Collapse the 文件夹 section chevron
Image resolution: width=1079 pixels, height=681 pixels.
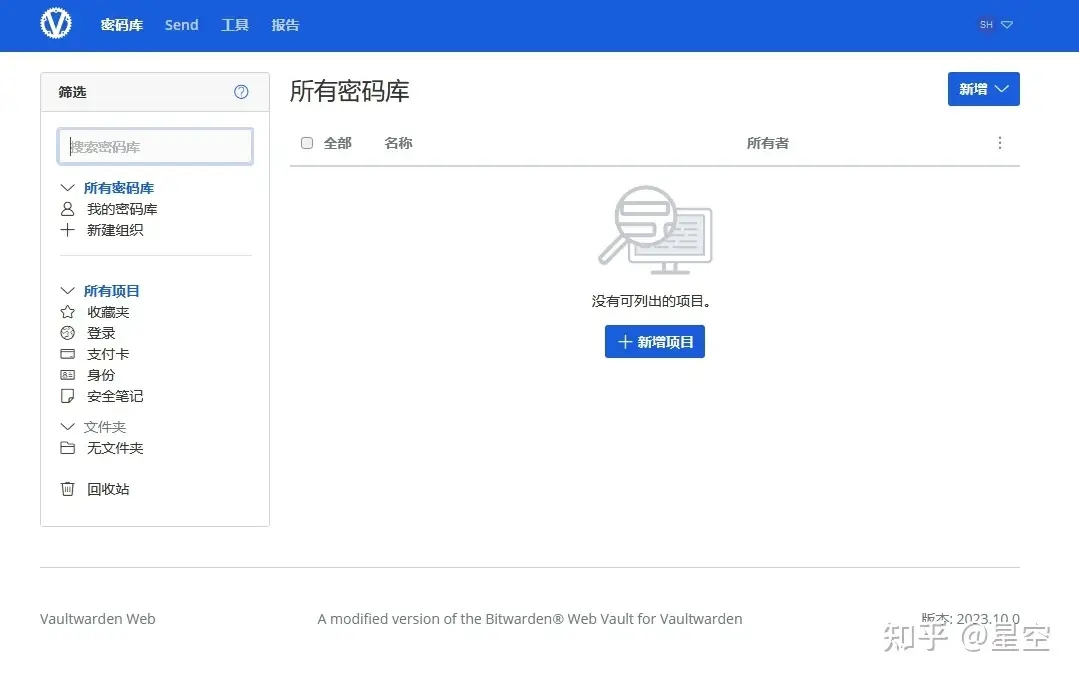[x=68, y=427]
